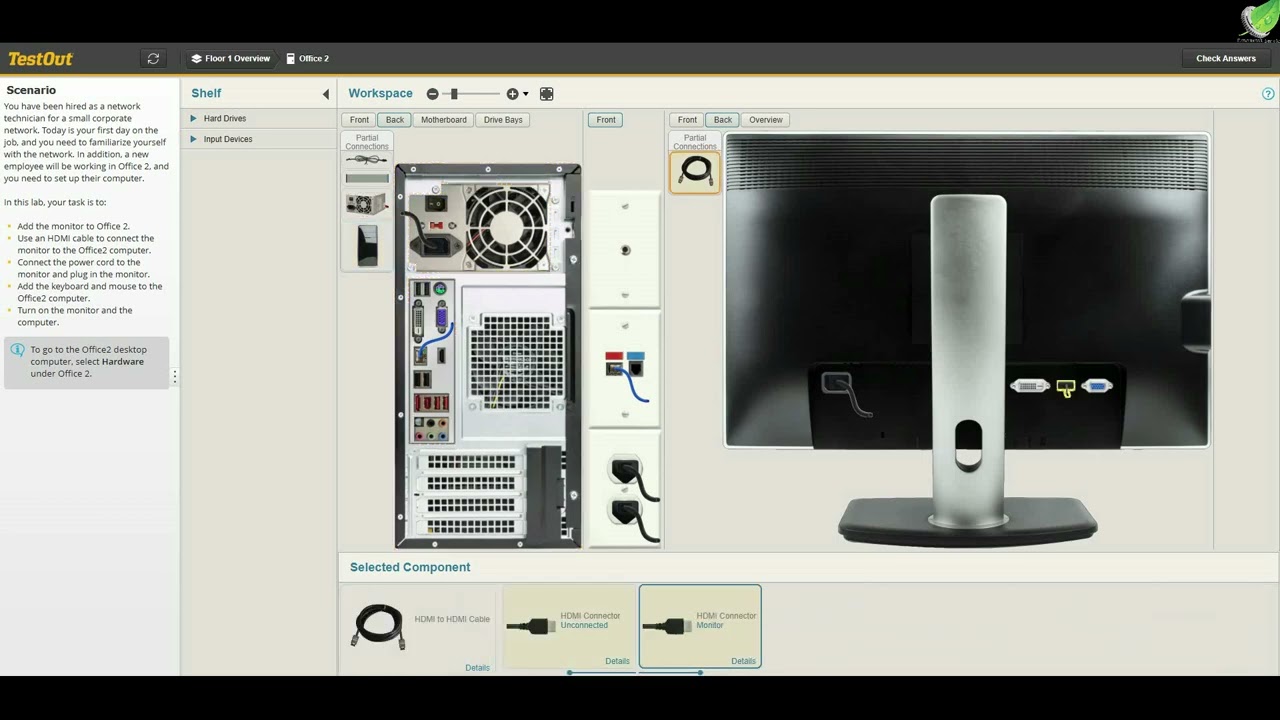This screenshot has width=1280, height=720.
Task: Select the monitor Back tab
Action: (723, 120)
